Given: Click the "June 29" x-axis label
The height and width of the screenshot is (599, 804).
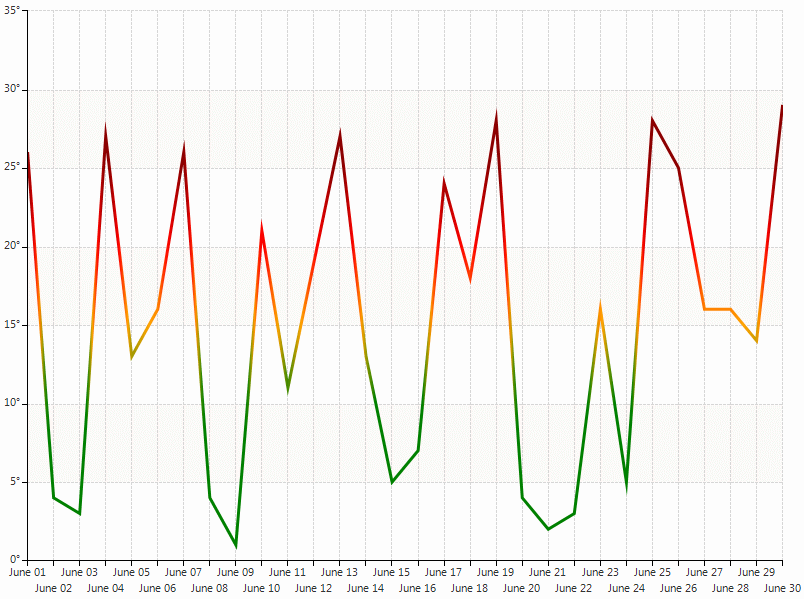Looking at the screenshot, I should click(x=756, y=572).
